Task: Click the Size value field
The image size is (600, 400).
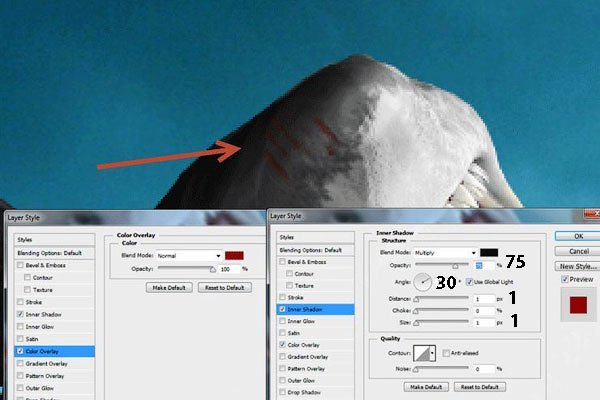Action: tap(484, 323)
